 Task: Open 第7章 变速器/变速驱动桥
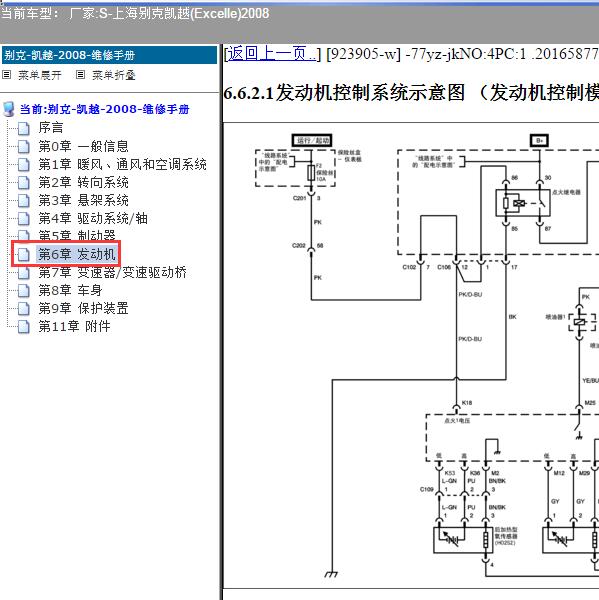(x=113, y=272)
